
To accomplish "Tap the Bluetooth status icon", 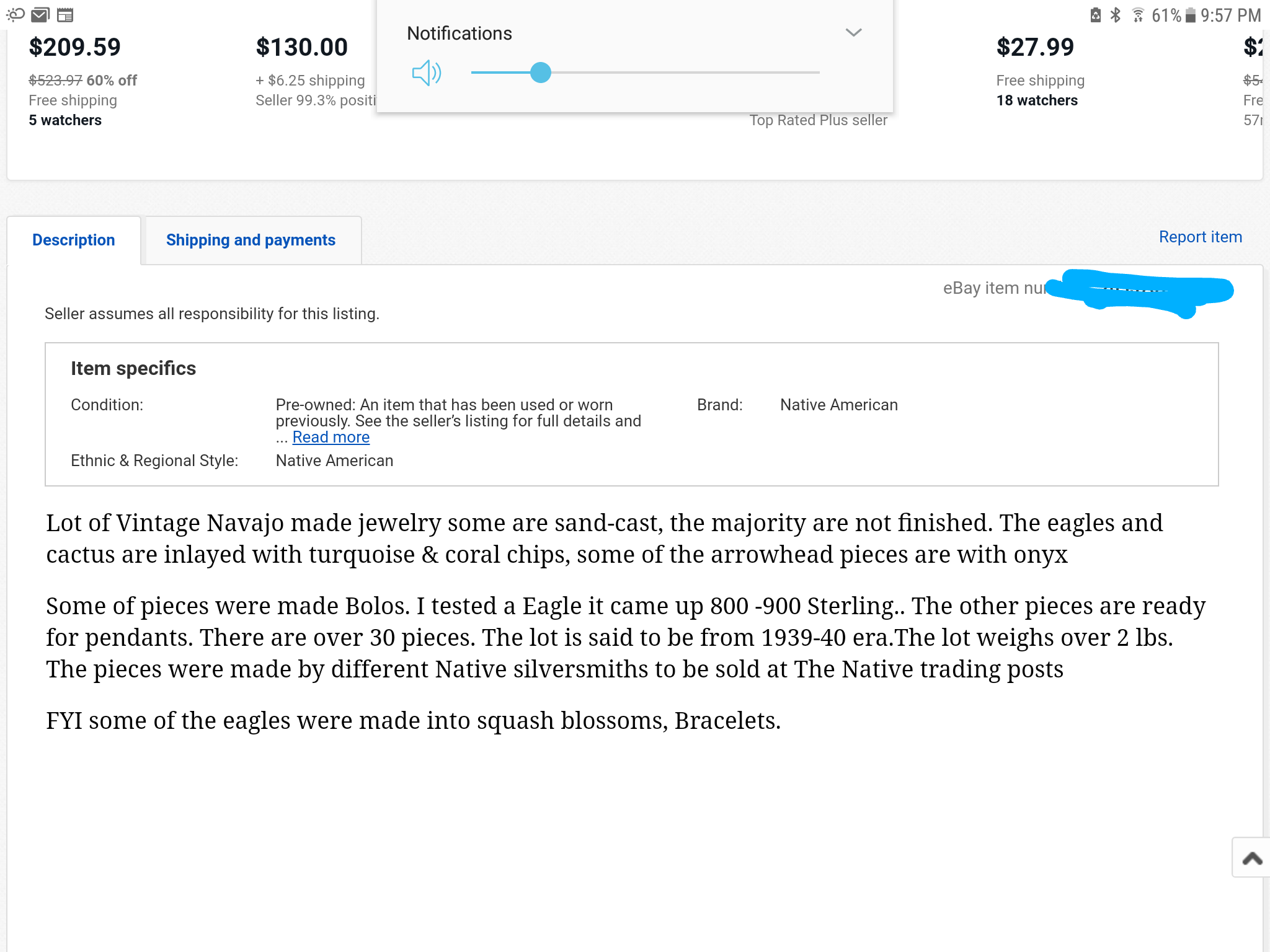I will tap(1116, 15).
